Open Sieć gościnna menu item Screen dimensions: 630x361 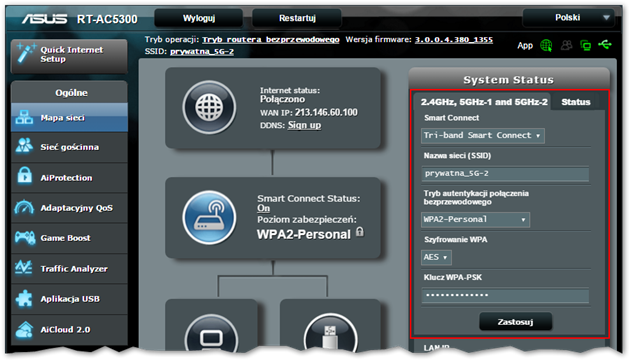tap(70, 147)
